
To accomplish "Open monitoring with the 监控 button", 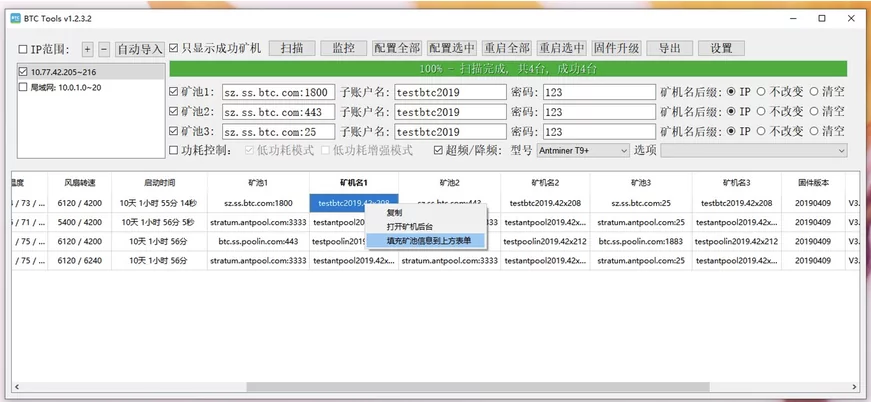I will click(344, 48).
